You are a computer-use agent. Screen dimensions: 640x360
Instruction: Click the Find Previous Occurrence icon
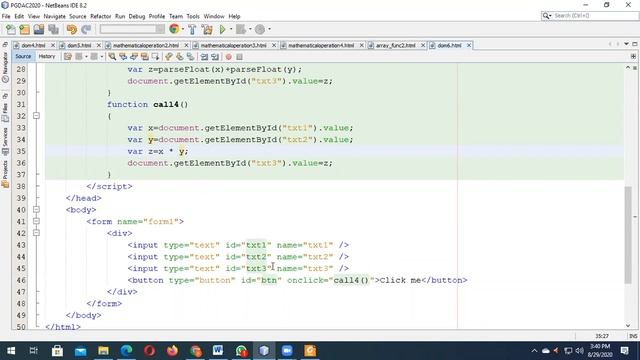(x=123, y=57)
